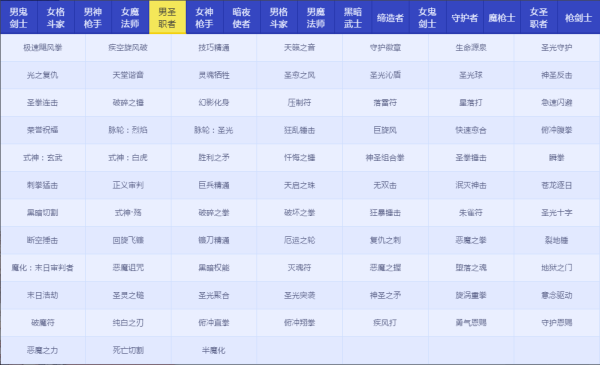Click the 地狱之门 skill cell

(557, 268)
